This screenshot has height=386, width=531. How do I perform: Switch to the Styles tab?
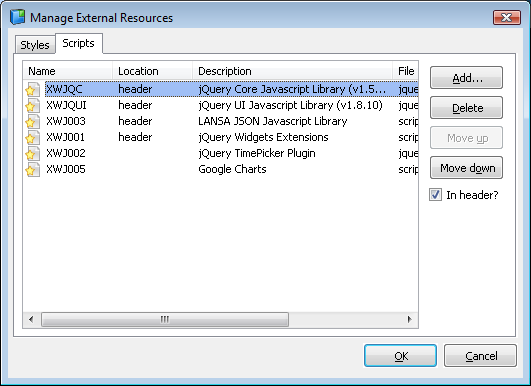click(x=35, y=45)
